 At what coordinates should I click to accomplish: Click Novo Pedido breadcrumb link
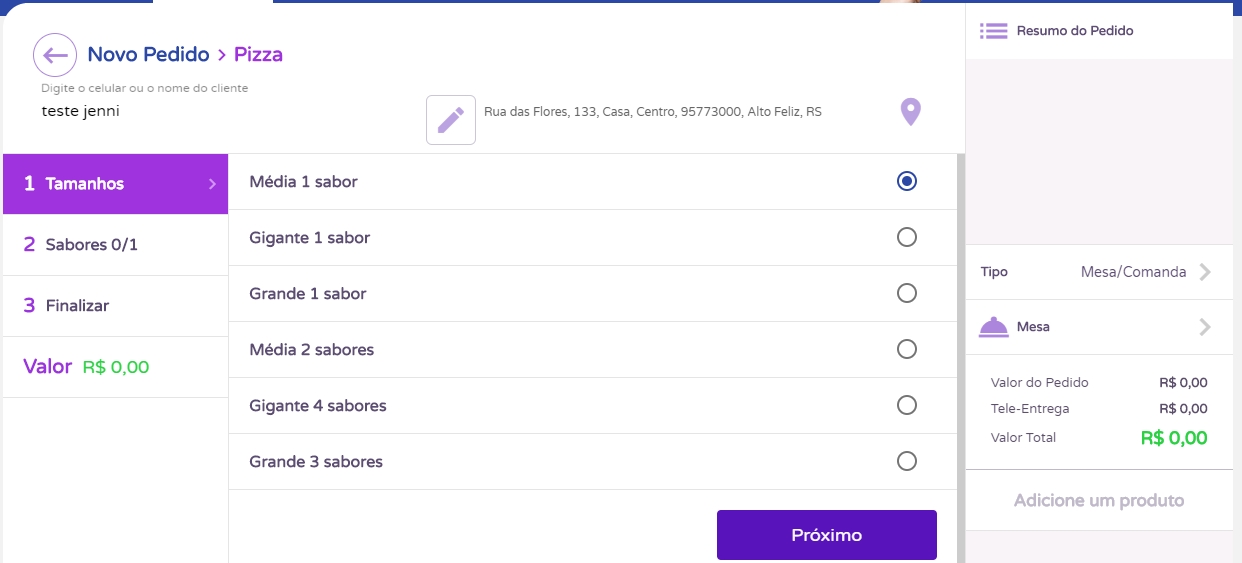pyautogui.click(x=148, y=55)
